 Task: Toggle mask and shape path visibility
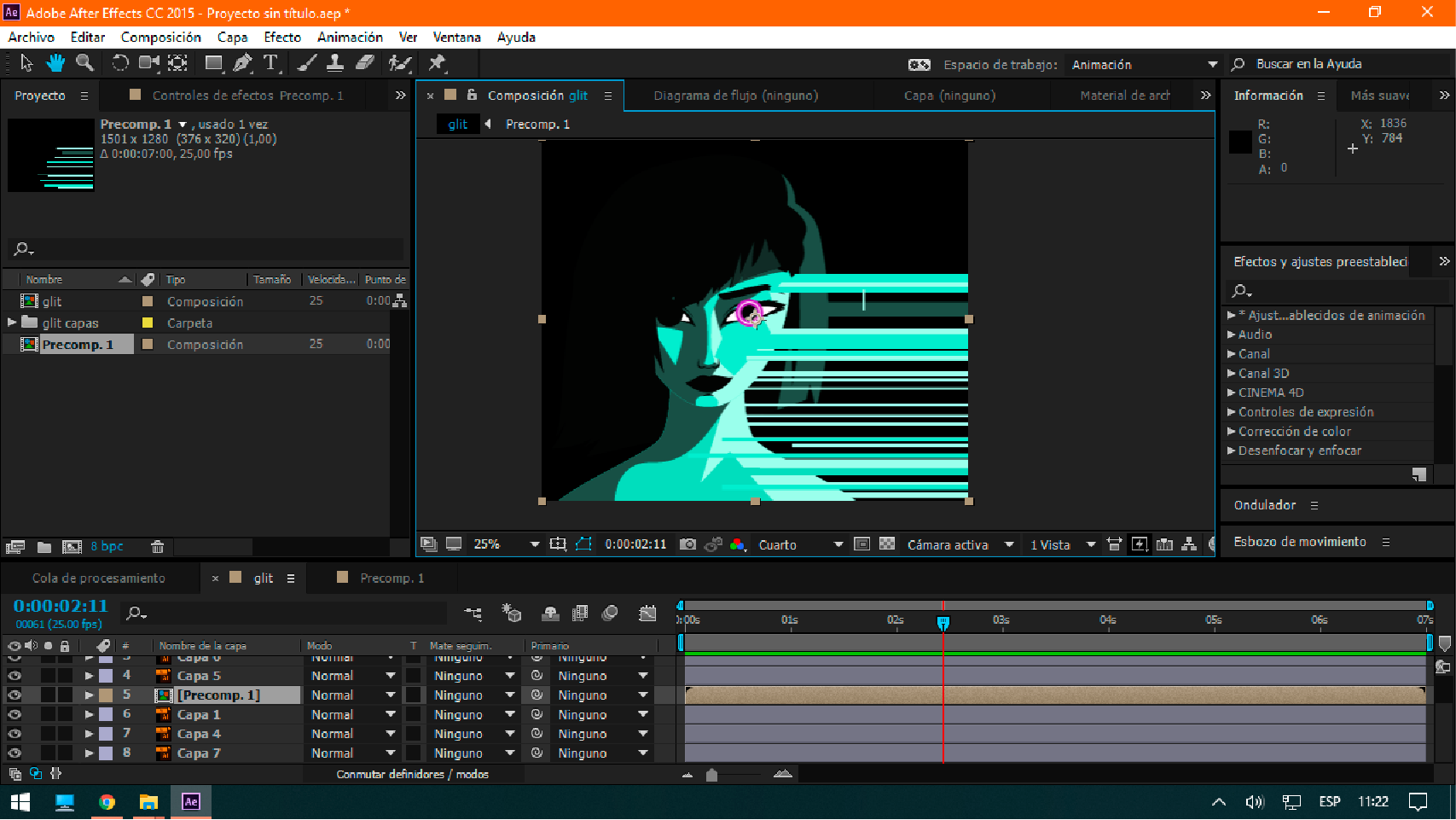point(583,544)
